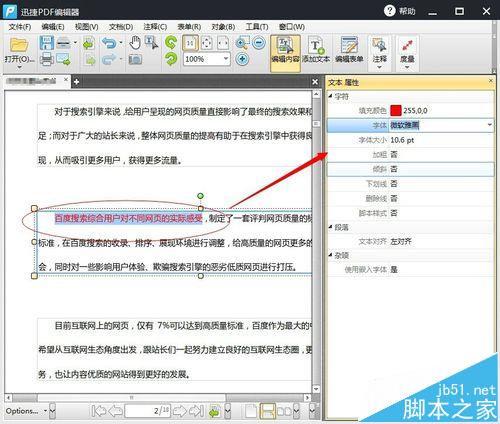Open the 对象(B) menu
Screen dimensions: 500x424
pyautogui.click(x=223, y=27)
